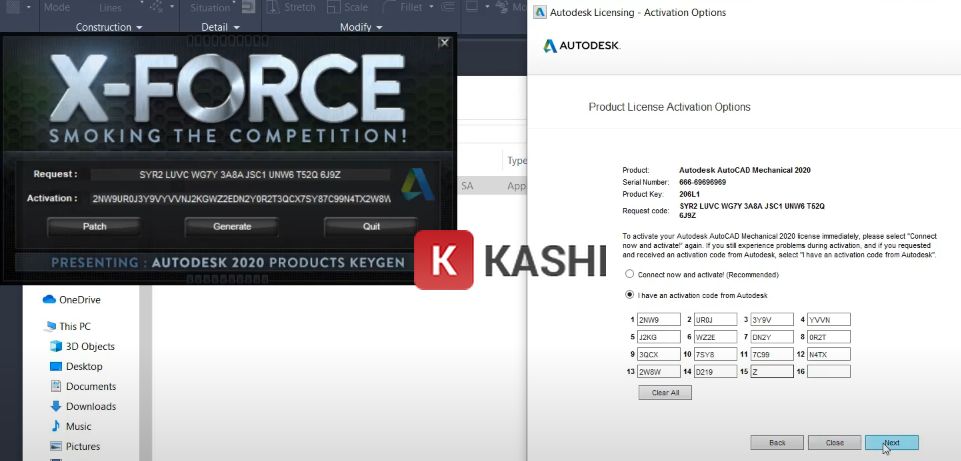Select 'Connect now and activate!' radio button
Viewport: 961px width, 461px height.
pos(629,273)
